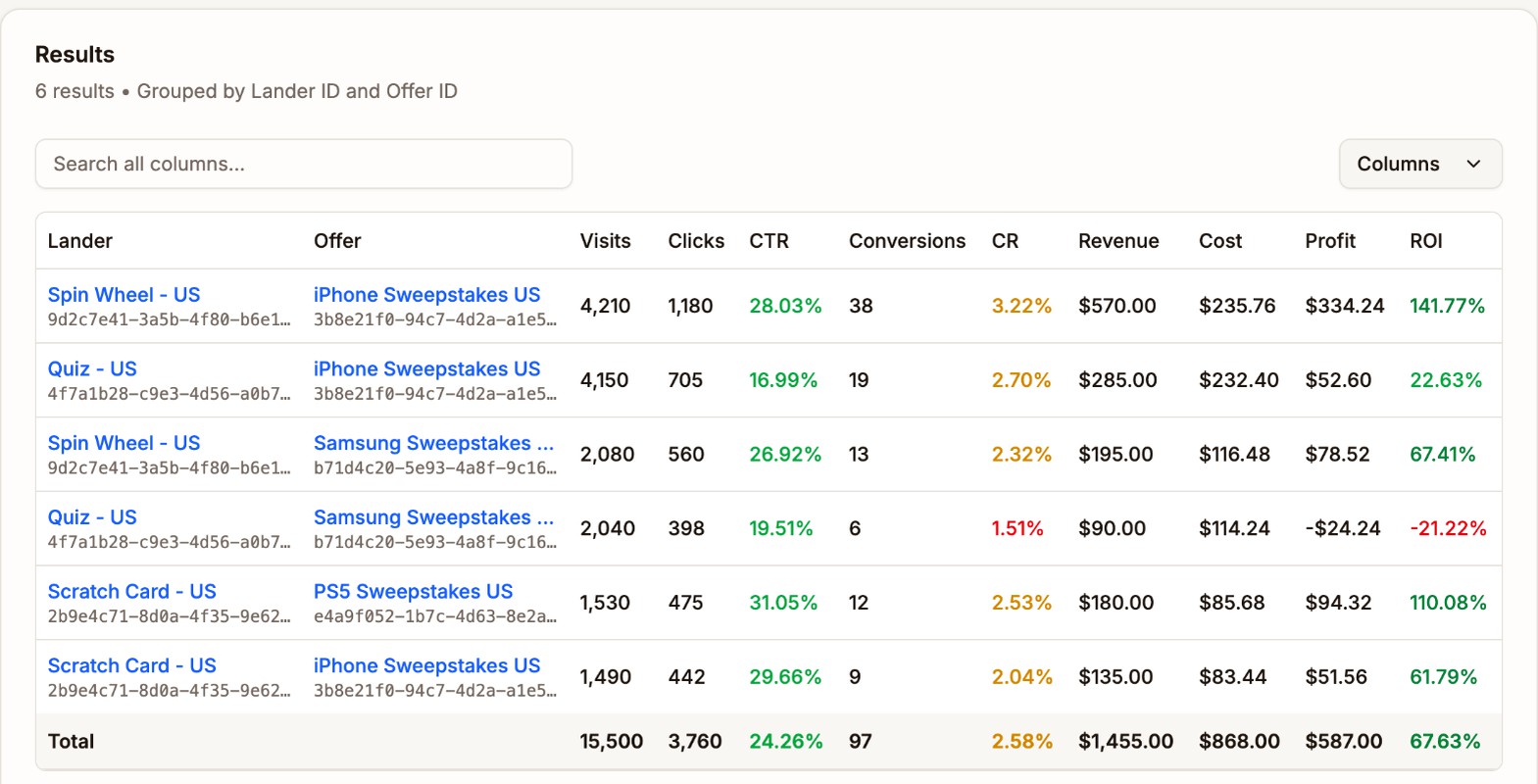
Task: Open iPhone Sweepstakes US offer with 442 clicks
Action: point(426,666)
